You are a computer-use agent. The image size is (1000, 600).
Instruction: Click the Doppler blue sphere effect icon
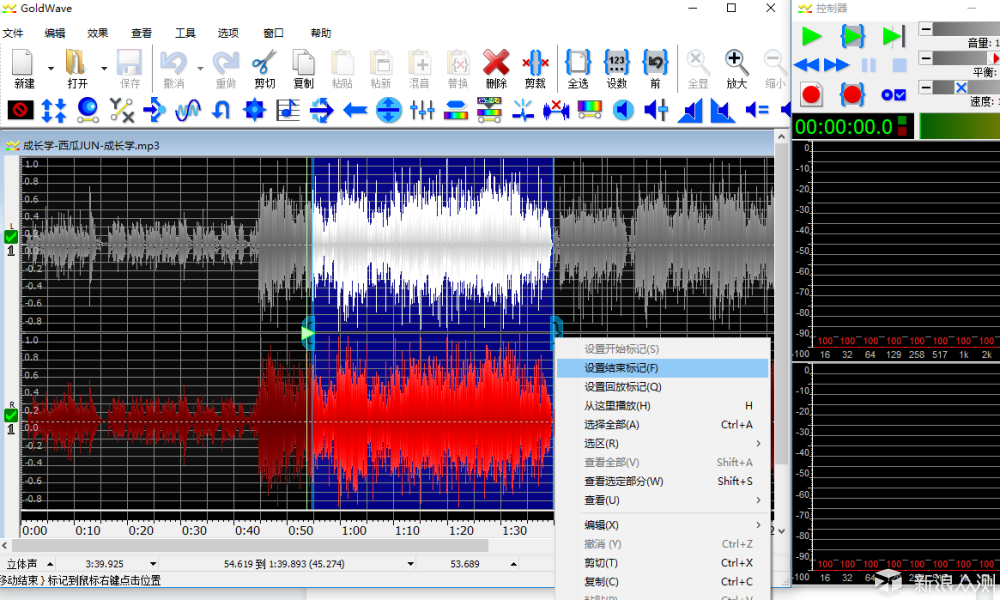click(87, 110)
